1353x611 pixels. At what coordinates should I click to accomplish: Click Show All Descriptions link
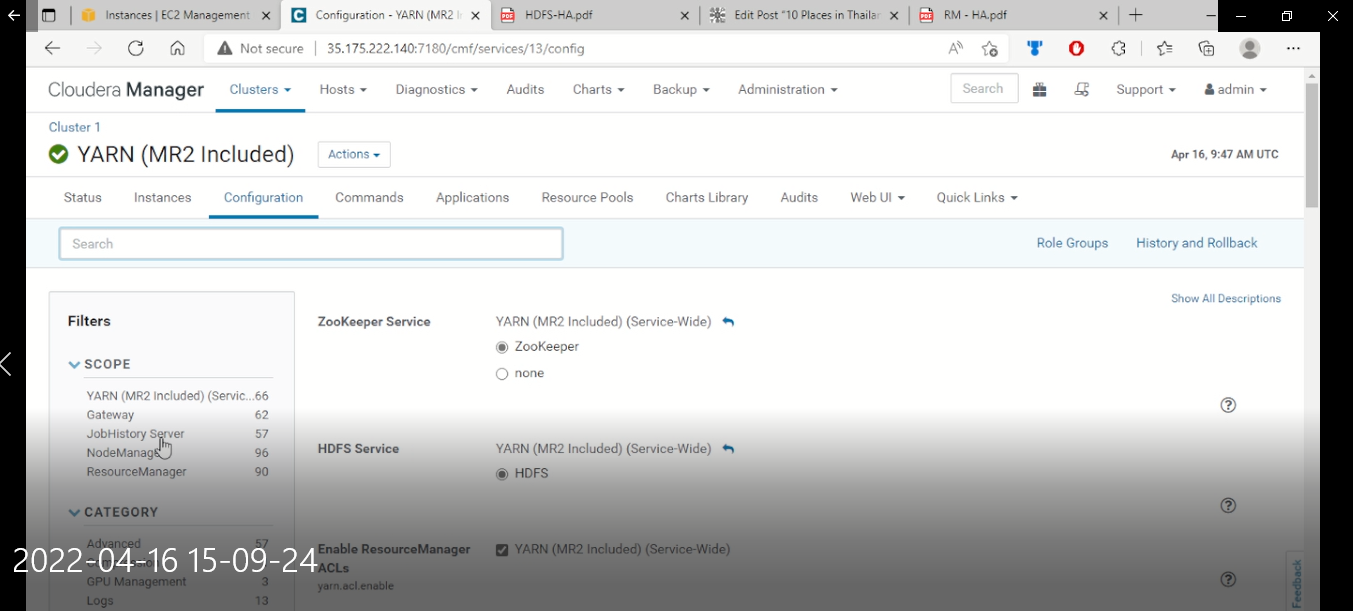click(x=1226, y=298)
